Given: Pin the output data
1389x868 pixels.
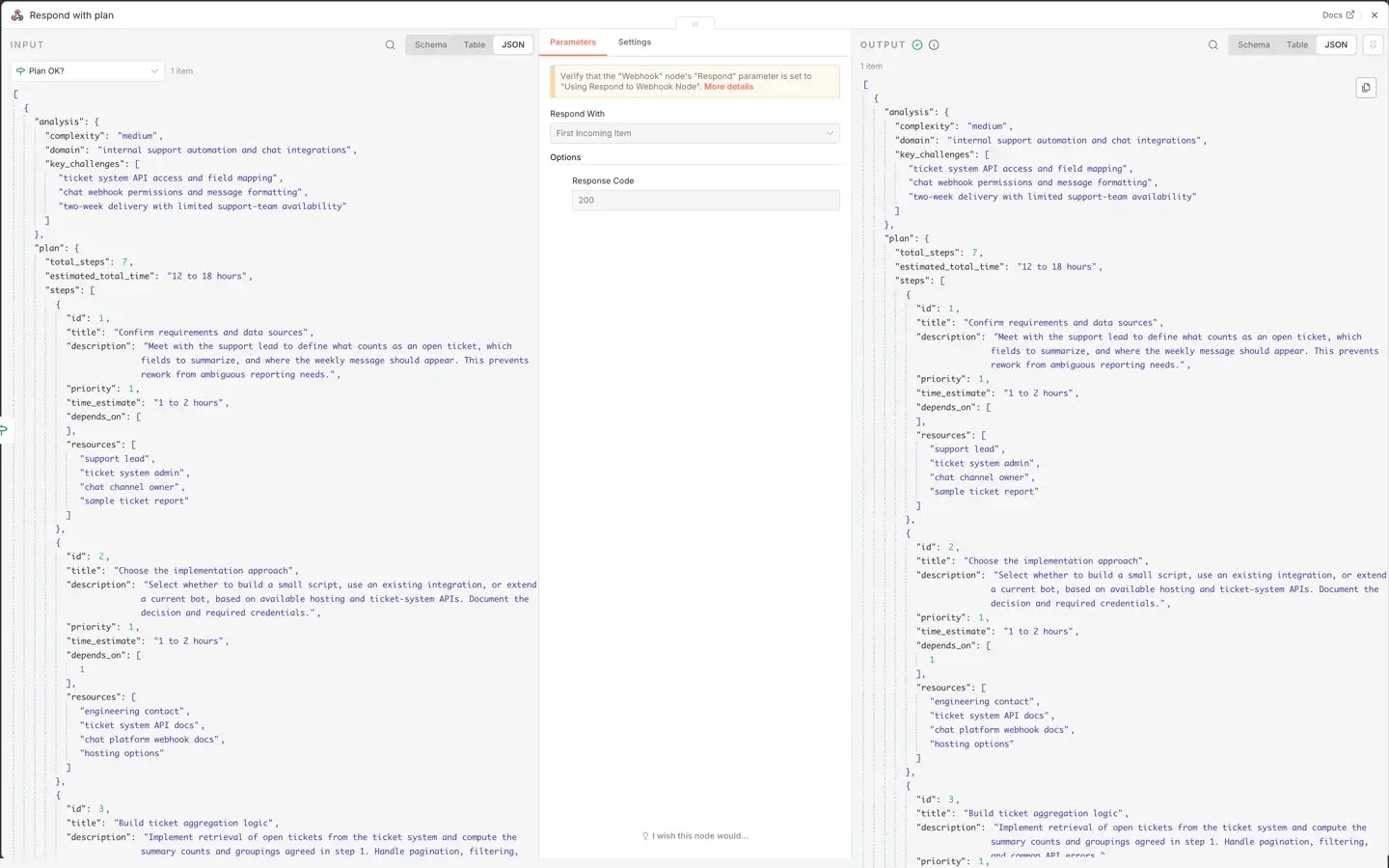Looking at the screenshot, I should (1373, 45).
